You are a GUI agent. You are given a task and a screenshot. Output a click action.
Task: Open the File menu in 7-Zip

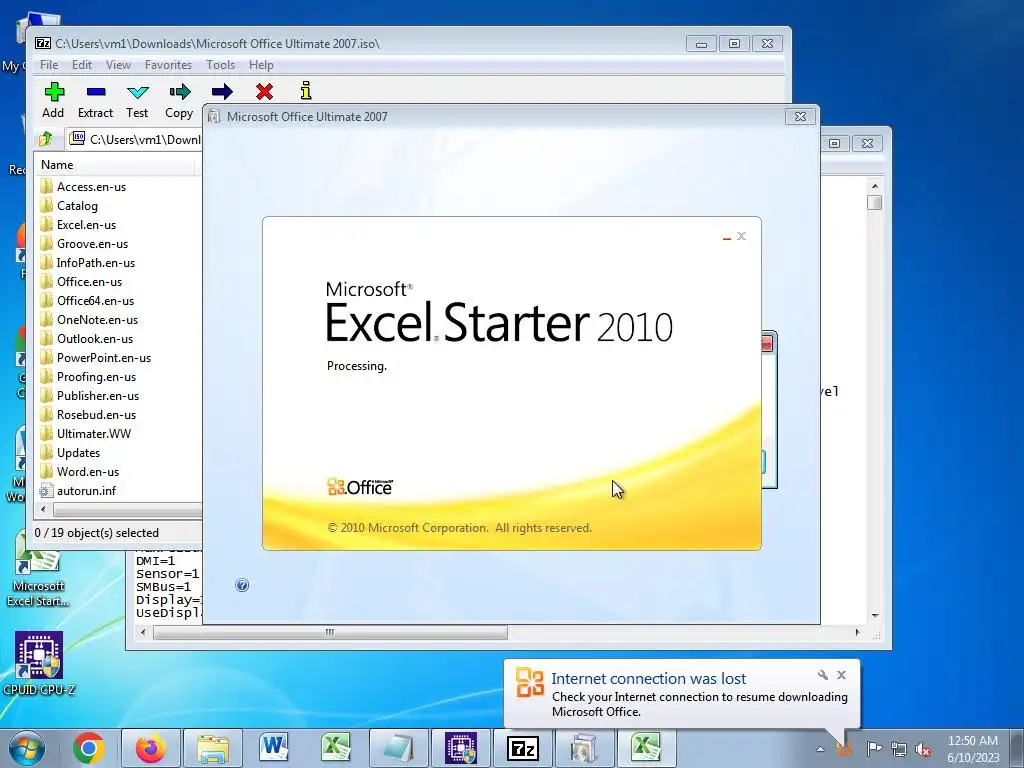click(49, 65)
